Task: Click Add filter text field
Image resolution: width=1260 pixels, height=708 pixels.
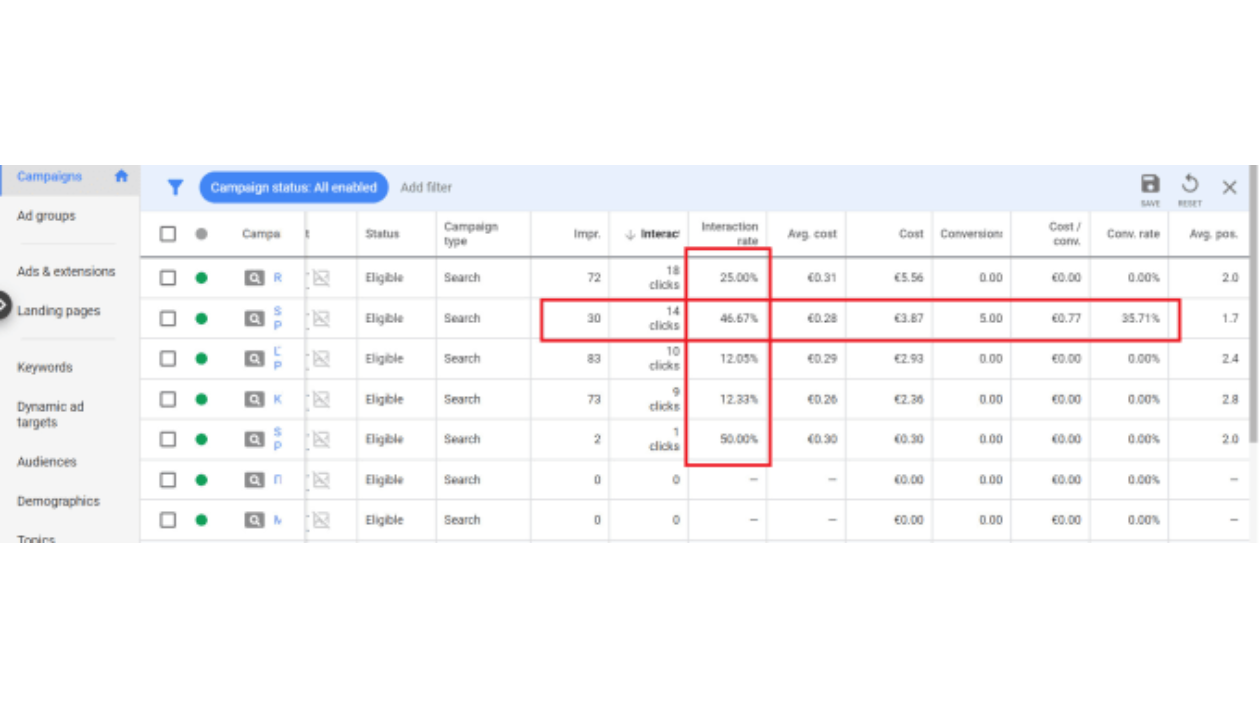Action: coord(426,187)
